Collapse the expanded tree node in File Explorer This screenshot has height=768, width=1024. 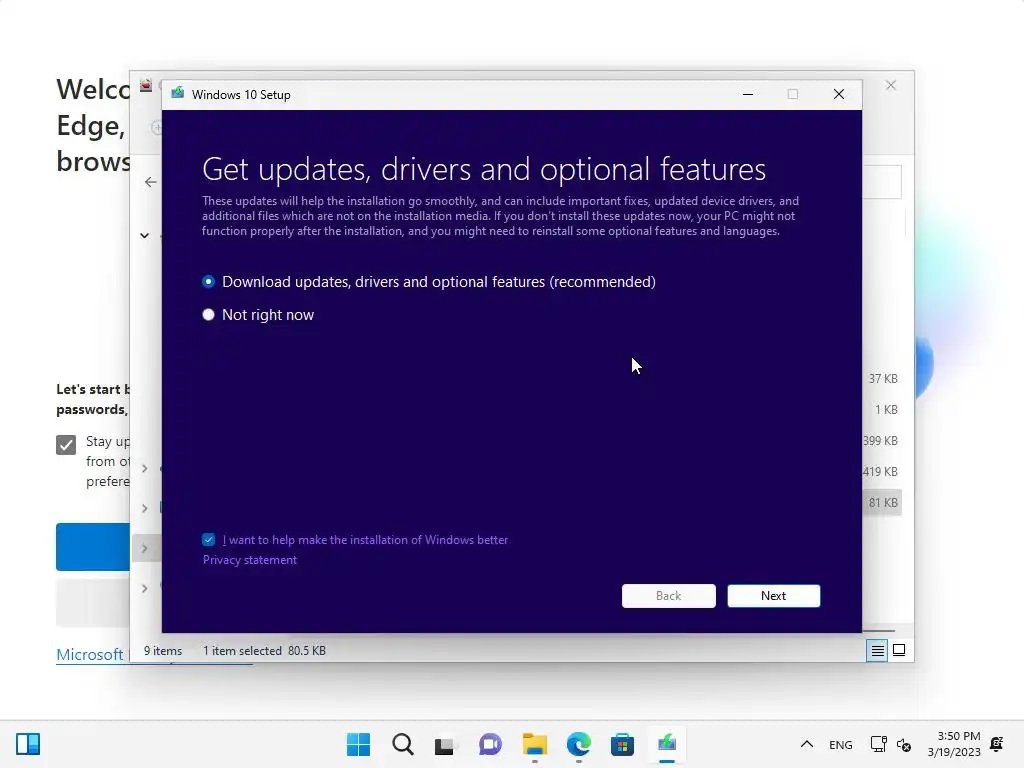pyautogui.click(x=144, y=235)
